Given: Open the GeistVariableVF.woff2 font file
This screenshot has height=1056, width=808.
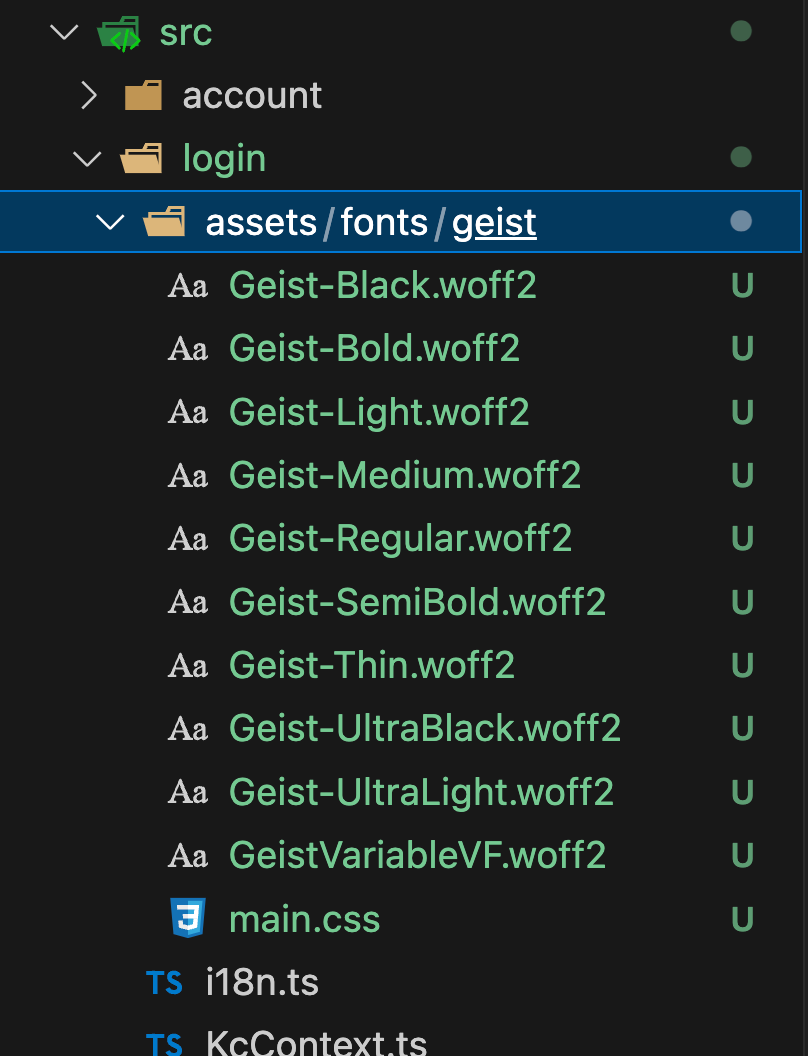Looking at the screenshot, I should tap(417, 855).
